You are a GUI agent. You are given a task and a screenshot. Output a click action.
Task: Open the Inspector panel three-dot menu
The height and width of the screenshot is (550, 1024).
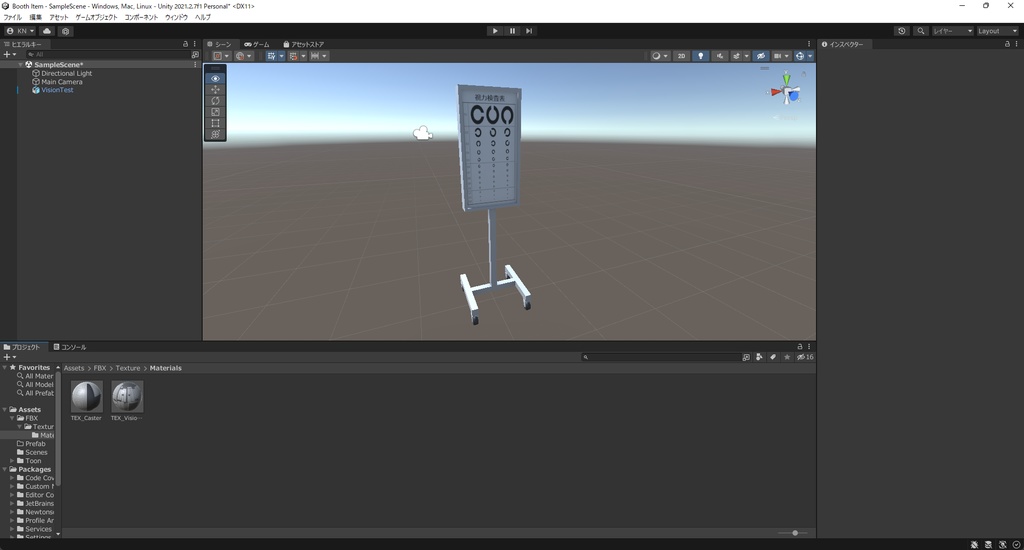[x=1016, y=44]
